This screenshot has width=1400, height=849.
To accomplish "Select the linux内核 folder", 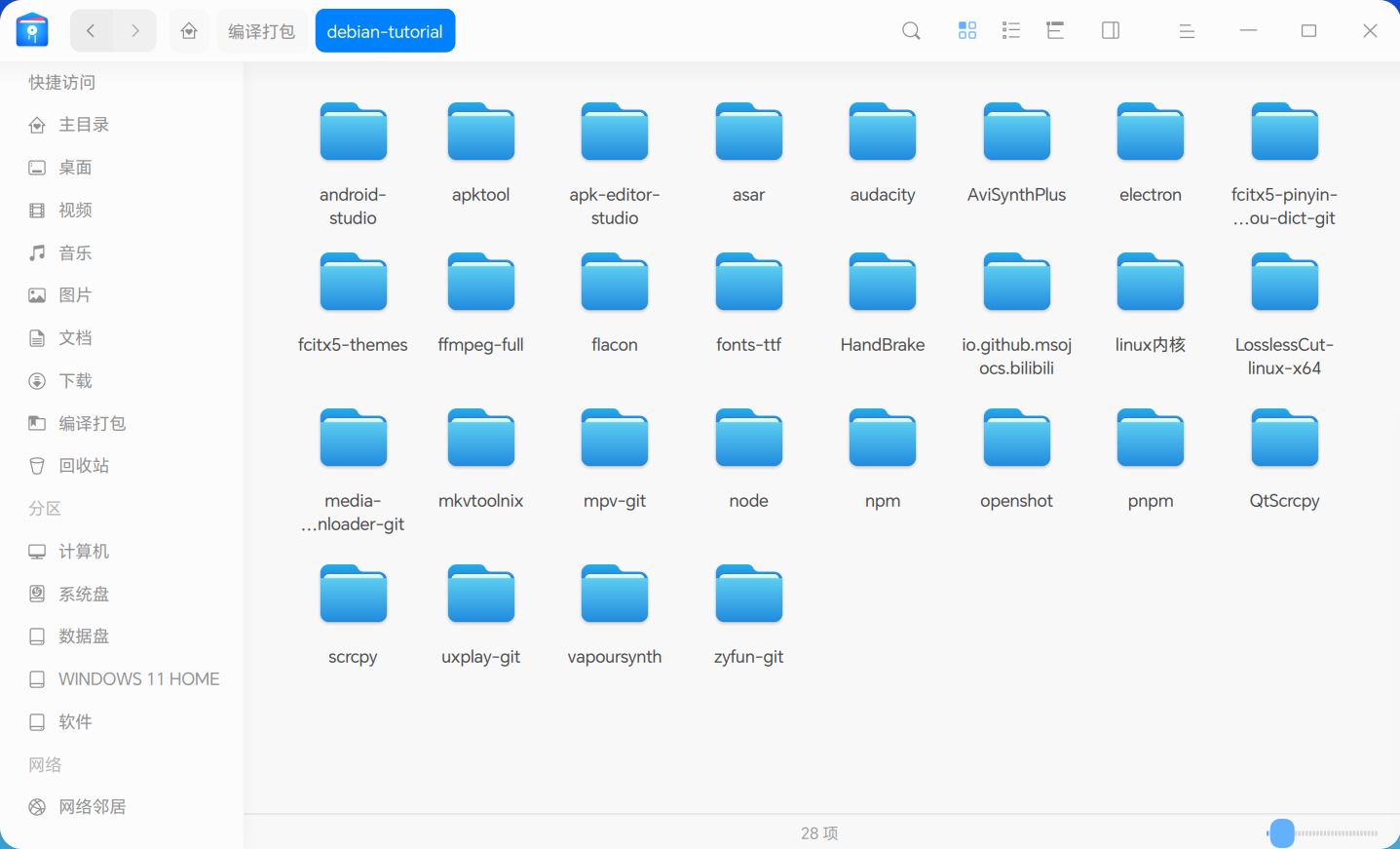I will pyautogui.click(x=1151, y=302).
